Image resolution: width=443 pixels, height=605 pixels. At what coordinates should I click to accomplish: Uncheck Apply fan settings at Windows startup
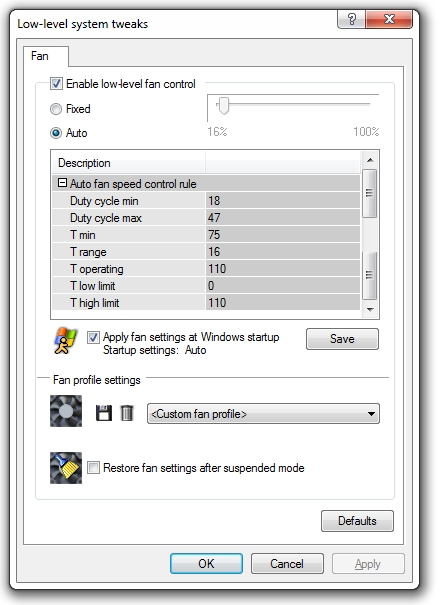[x=93, y=338]
